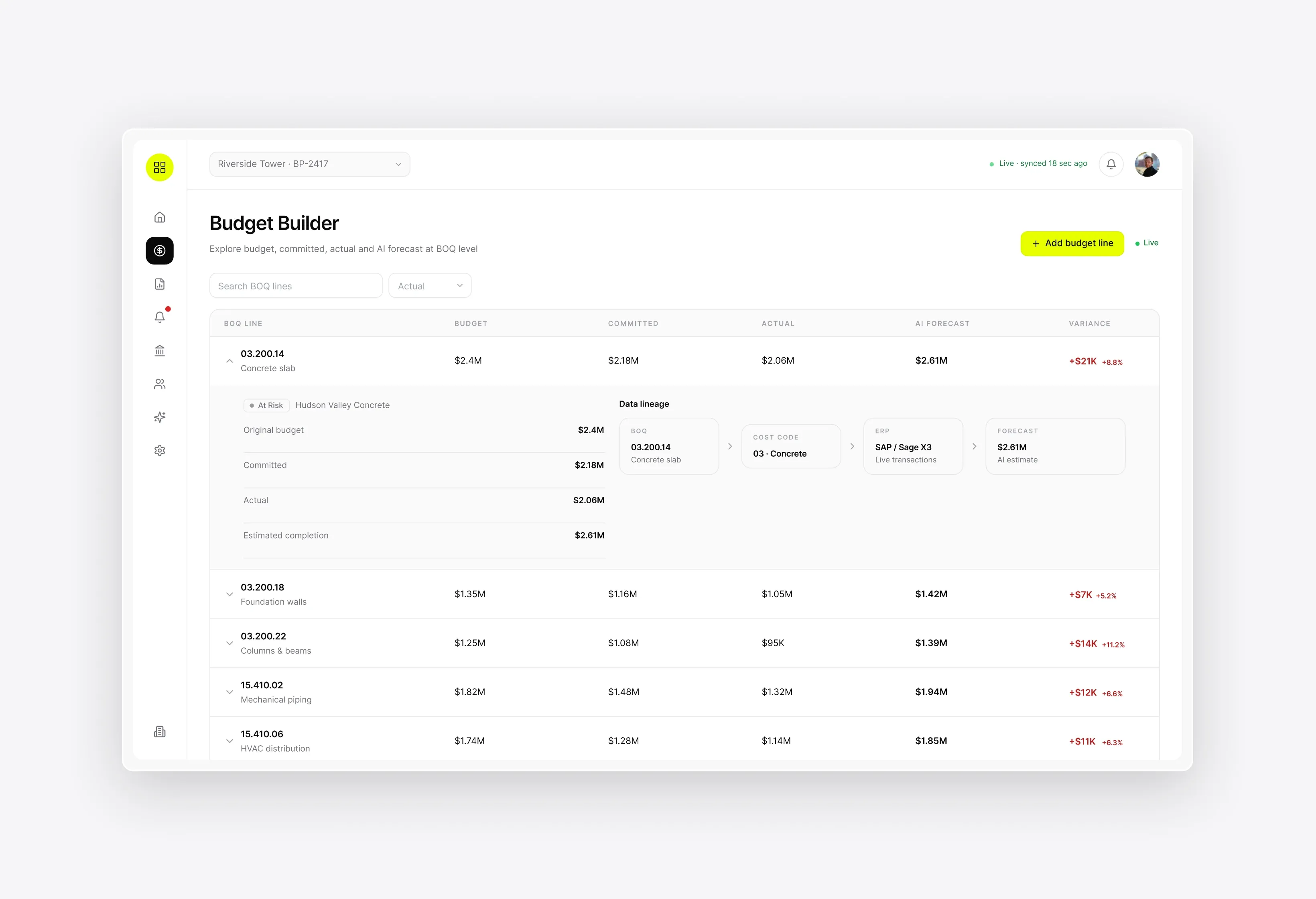The height and width of the screenshot is (899, 1316).
Task: Expand the 03.200.22 Columns & beams row
Action: [x=229, y=643]
